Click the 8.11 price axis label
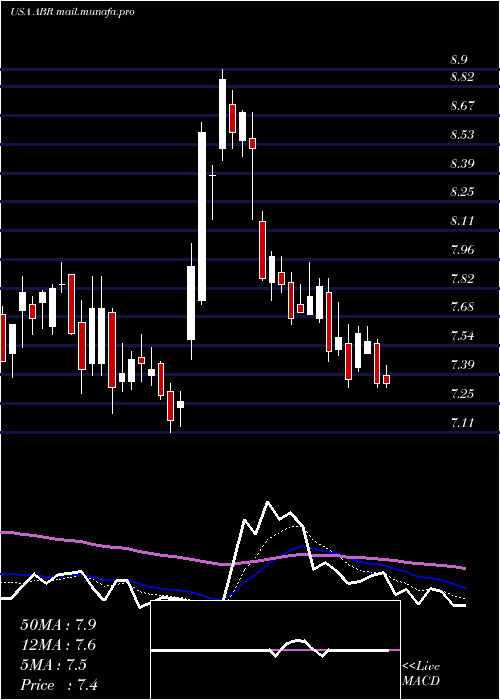This screenshot has width=500, height=700. coord(462,221)
